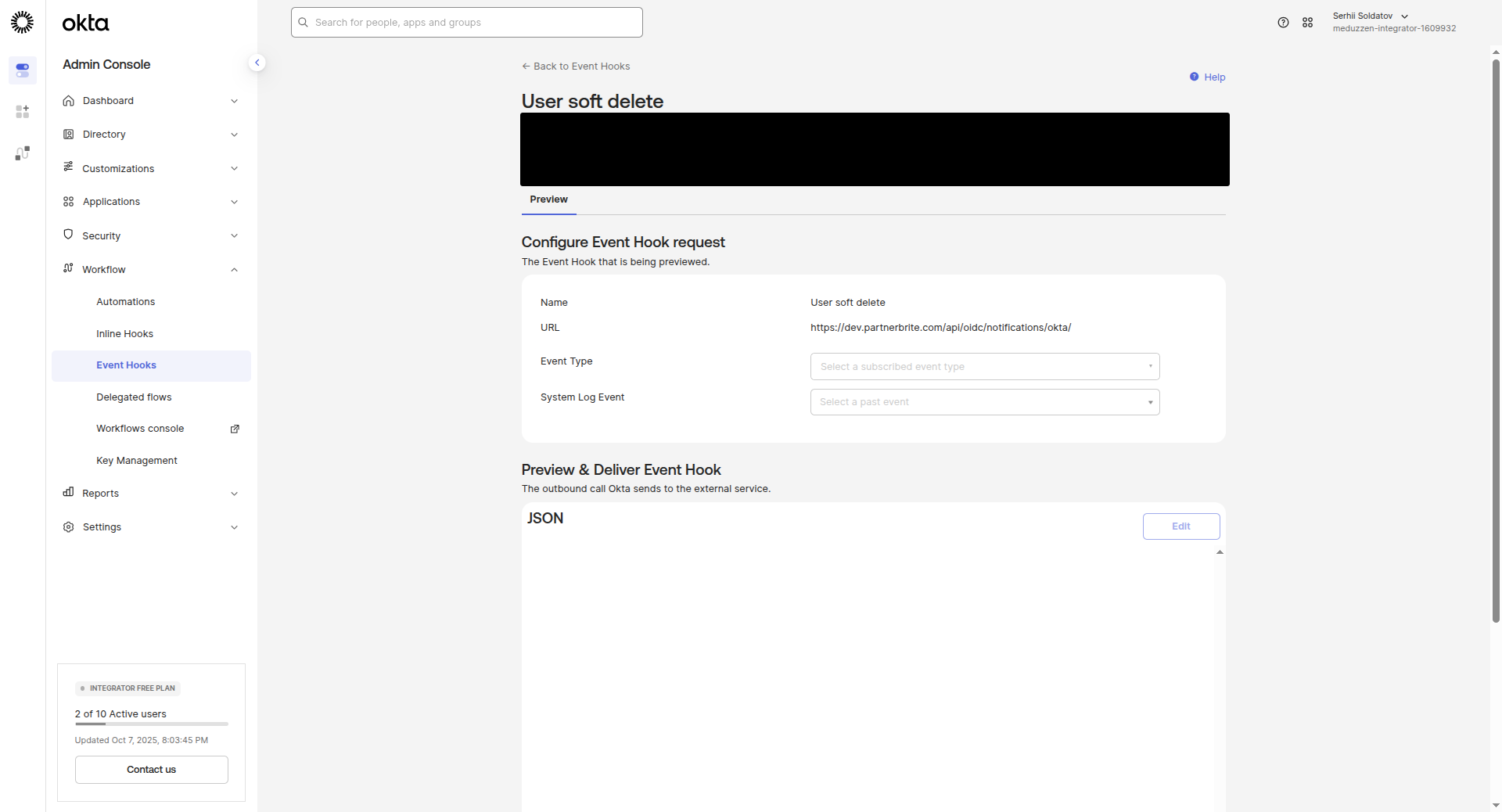The image size is (1502, 812).
Task: Click the Settings gear icon
Action: [x=69, y=527]
